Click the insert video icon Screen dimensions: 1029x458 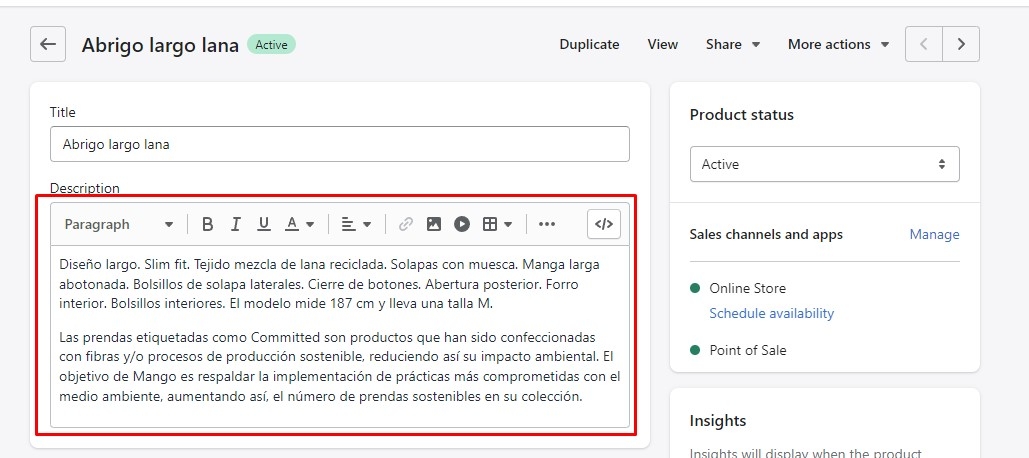click(x=461, y=224)
